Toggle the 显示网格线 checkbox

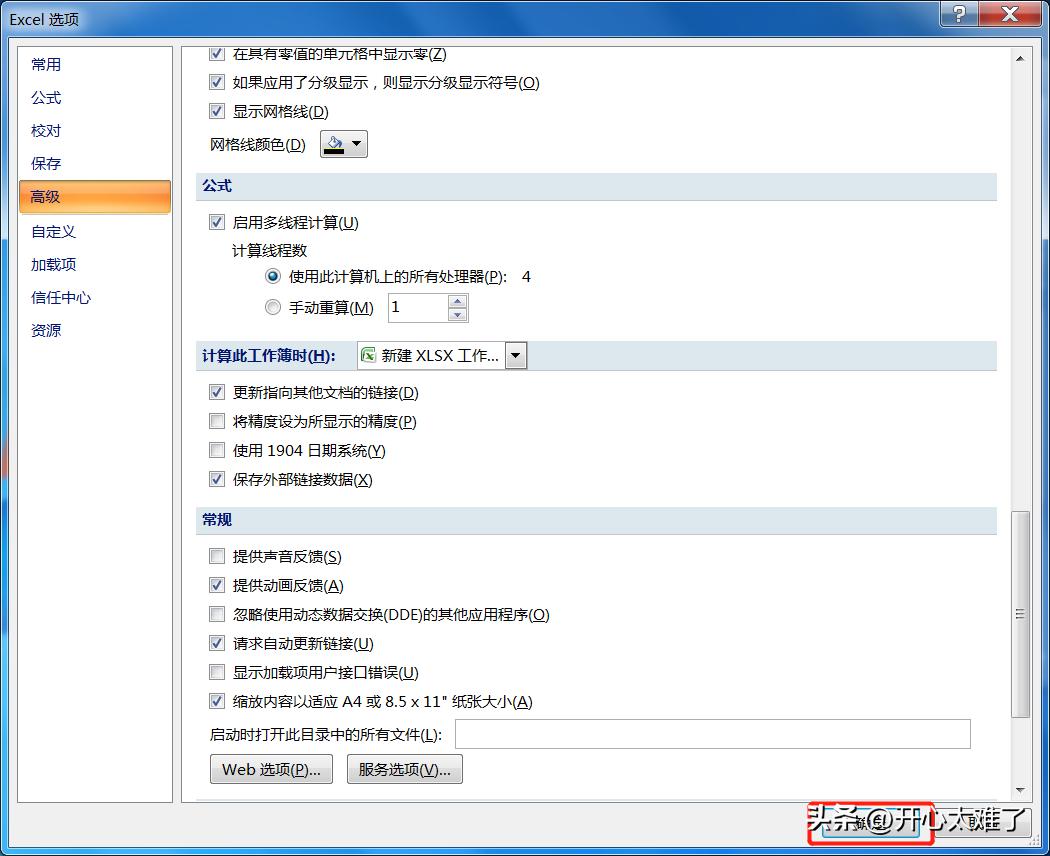coord(216,111)
